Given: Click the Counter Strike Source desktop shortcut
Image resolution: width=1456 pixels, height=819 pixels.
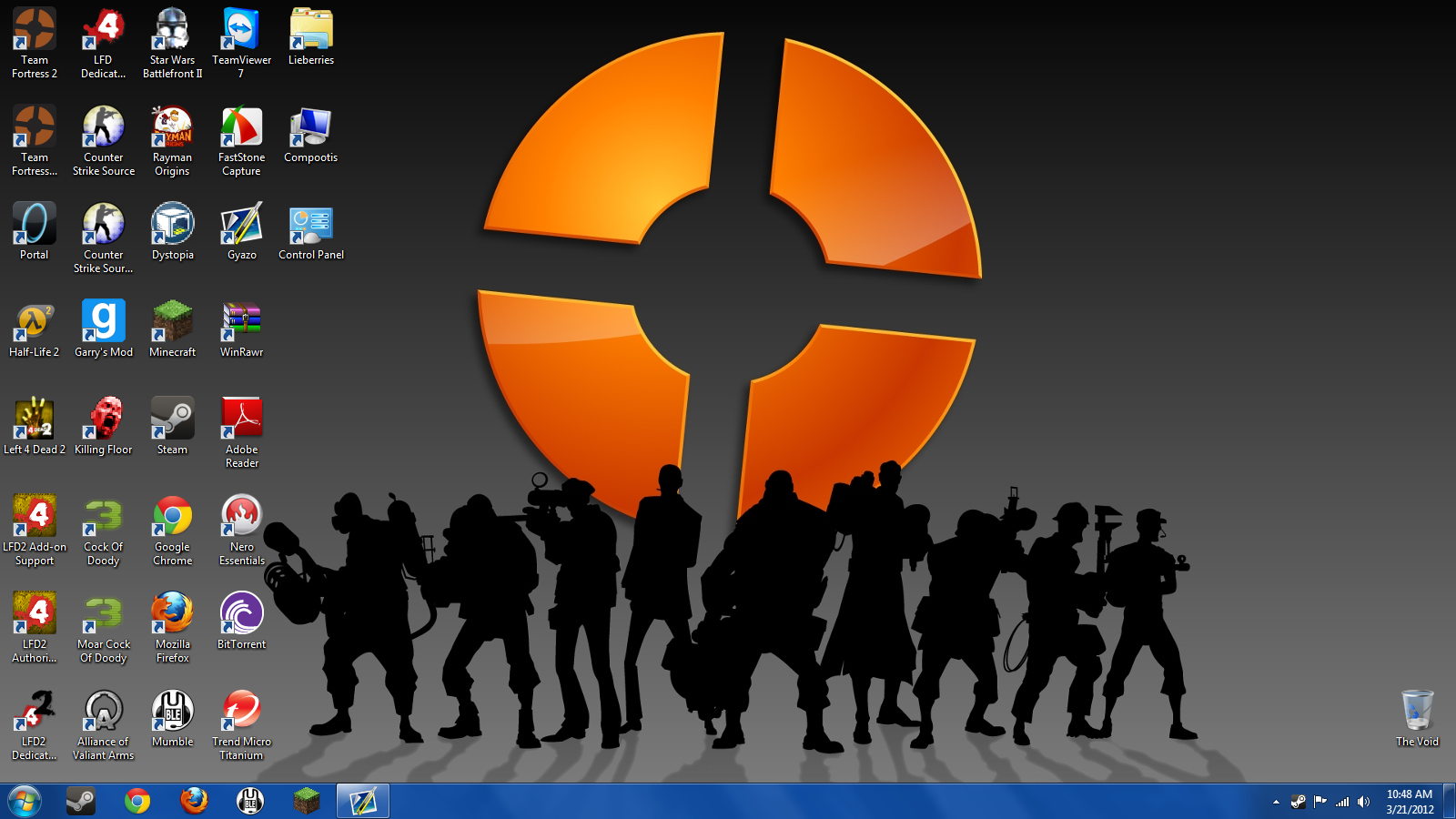Looking at the screenshot, I should (104, 140).
